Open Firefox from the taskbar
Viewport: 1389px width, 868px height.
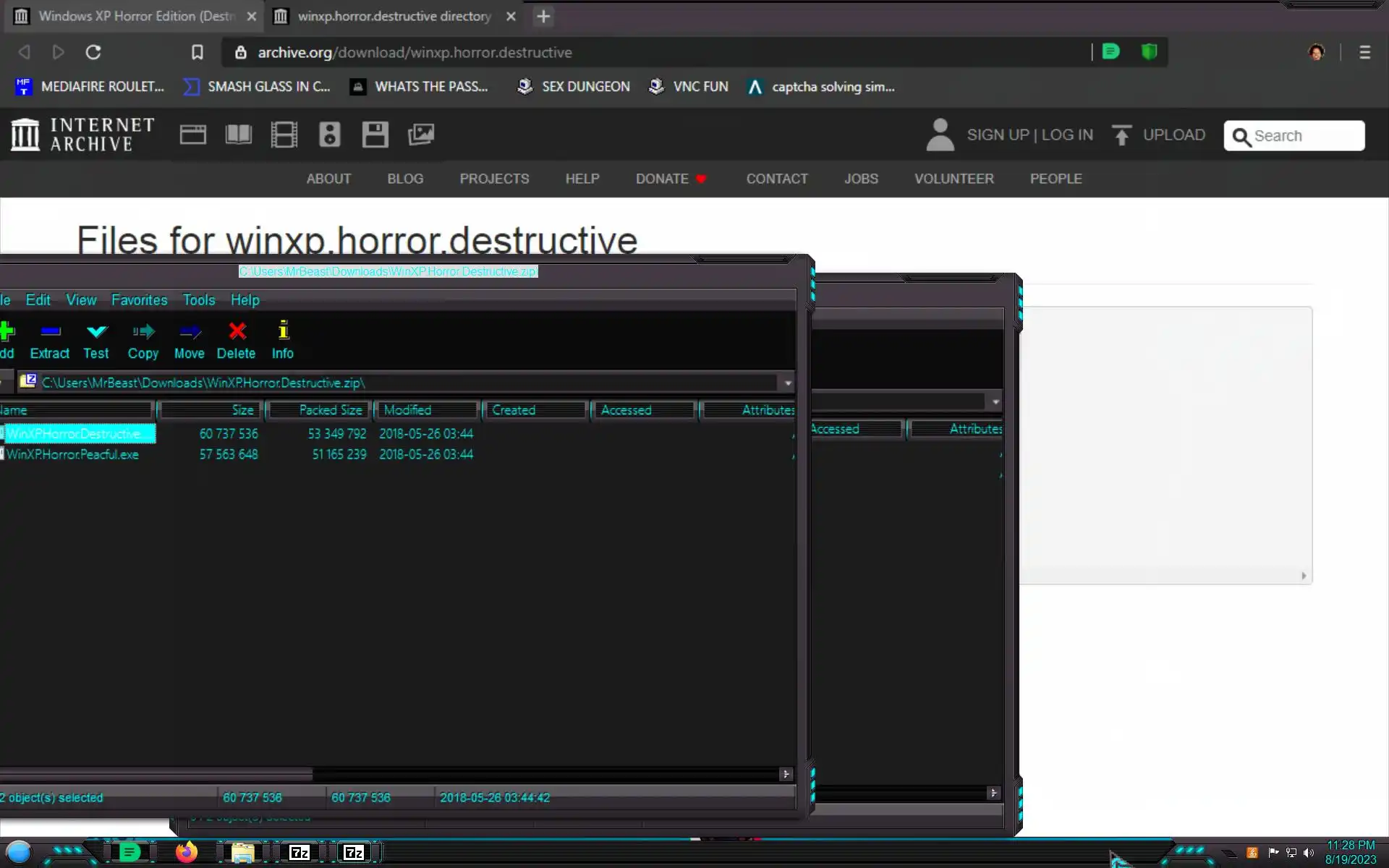186,852
